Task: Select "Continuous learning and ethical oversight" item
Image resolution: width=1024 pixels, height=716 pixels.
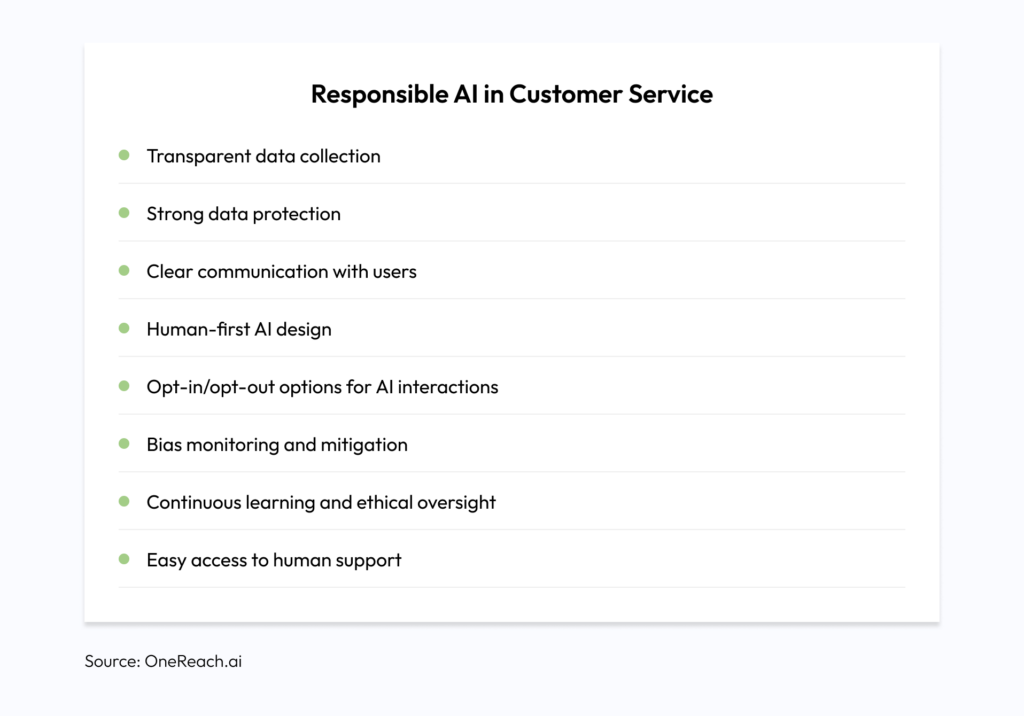Action: pyautogui.click(x=321, y=502)
